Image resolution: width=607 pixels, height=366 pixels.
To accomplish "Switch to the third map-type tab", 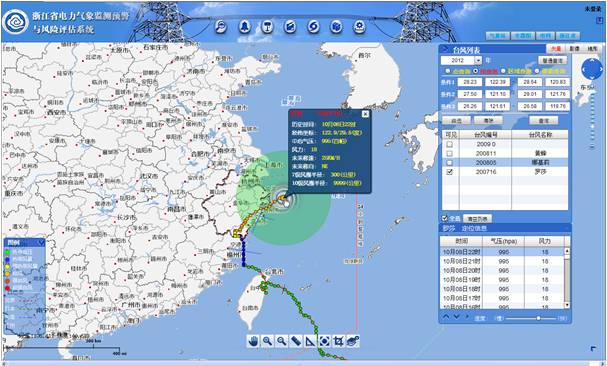I will pos(592,49).
